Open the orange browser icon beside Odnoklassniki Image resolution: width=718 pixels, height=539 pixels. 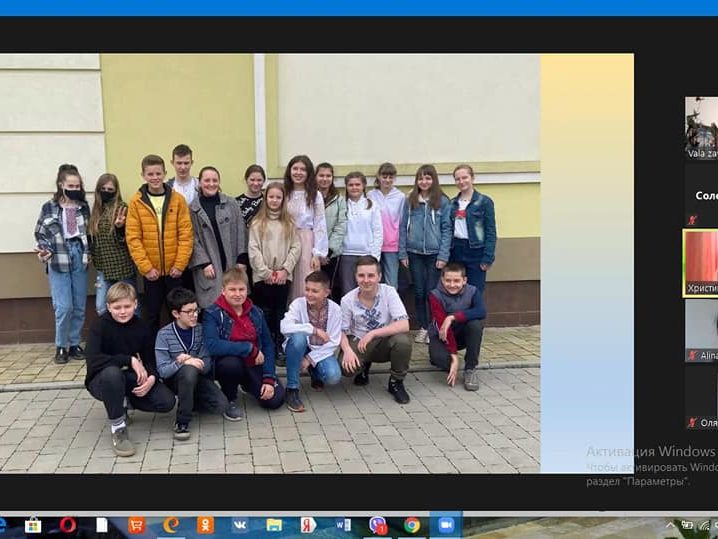tap(171, 525)
